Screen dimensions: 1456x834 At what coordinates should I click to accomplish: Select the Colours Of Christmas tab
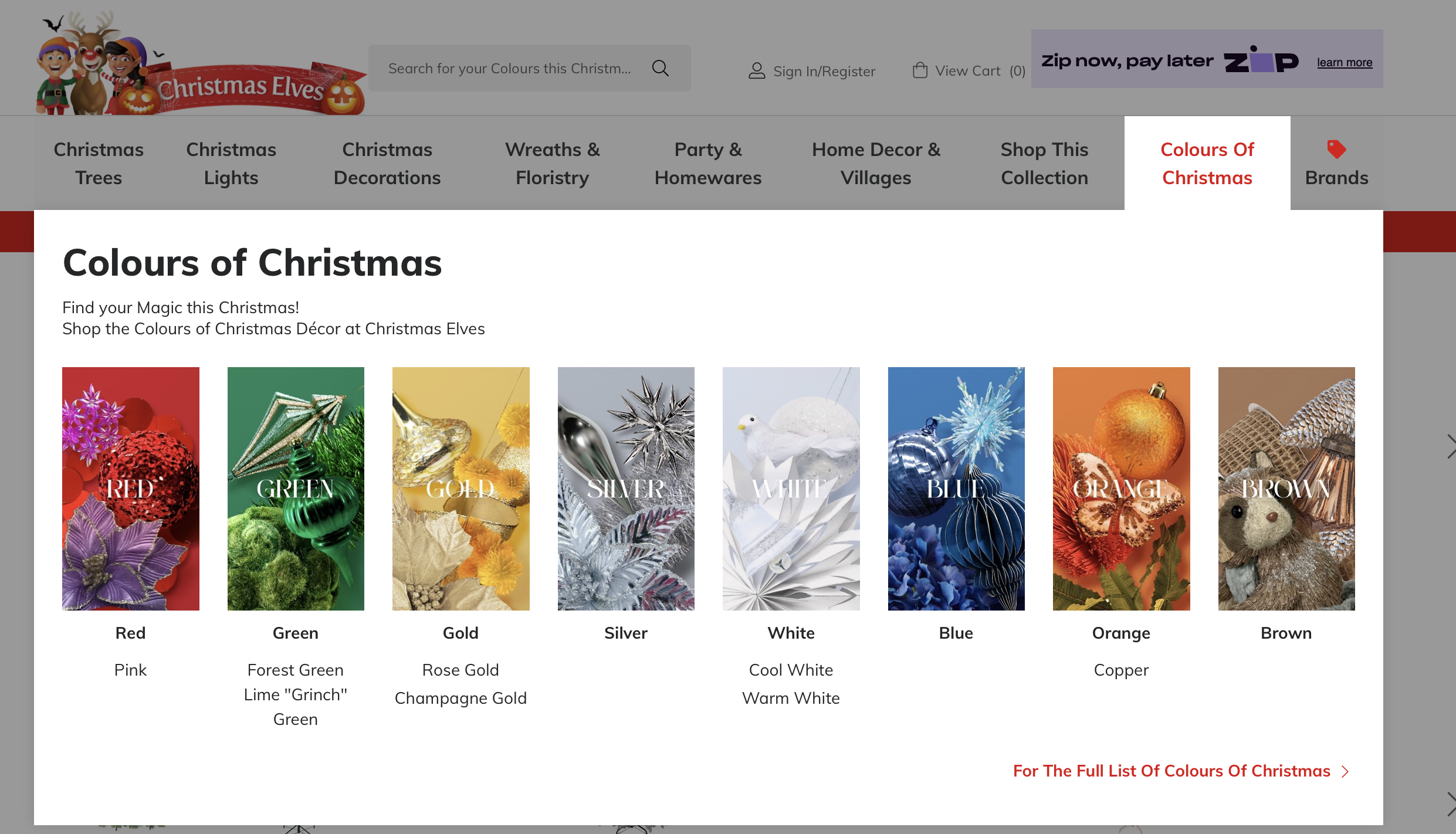click(1206, 163)
